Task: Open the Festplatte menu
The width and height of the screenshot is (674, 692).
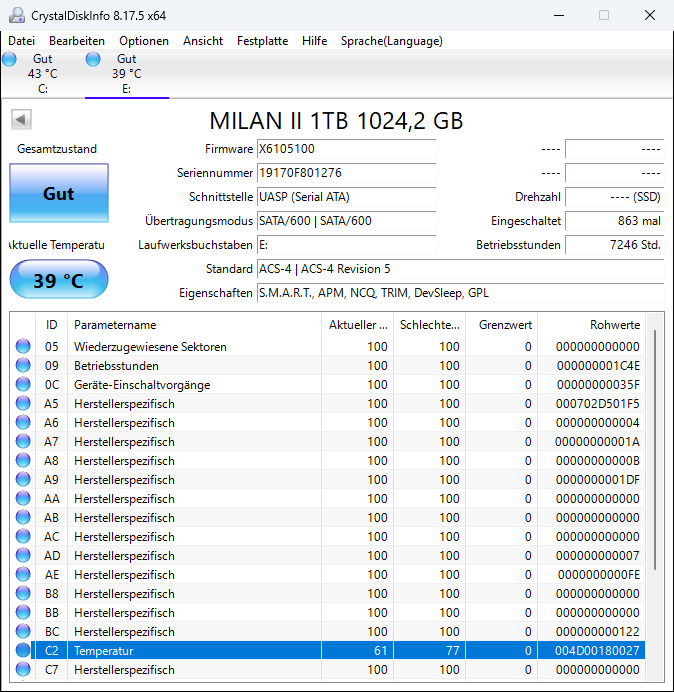Action: tap(262, 41)
